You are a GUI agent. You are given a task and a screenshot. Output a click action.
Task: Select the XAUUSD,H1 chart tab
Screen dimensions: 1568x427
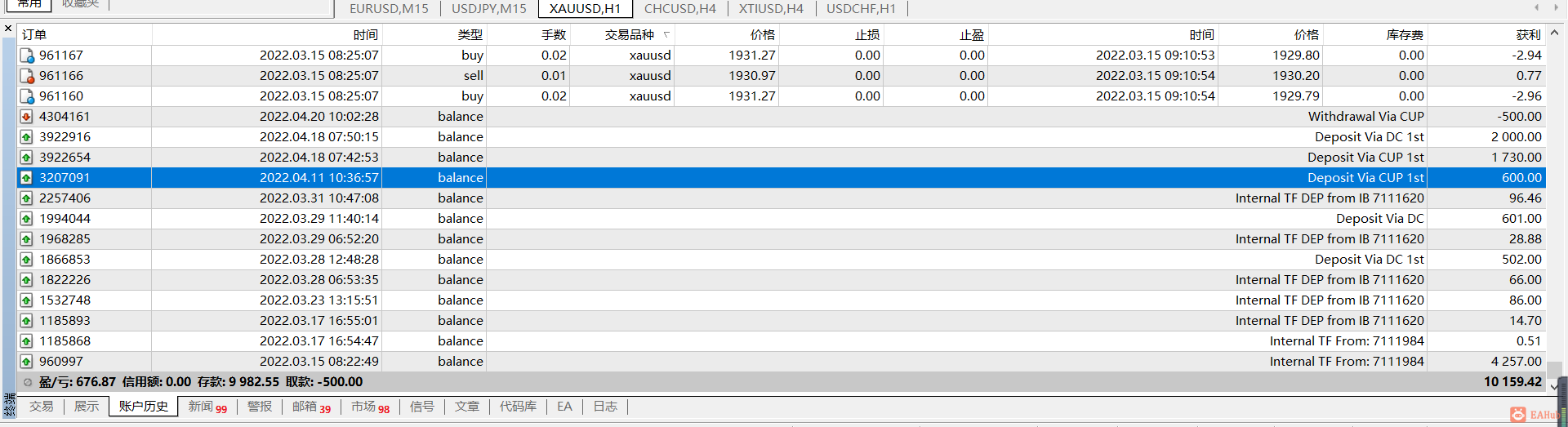(x=586, y=9)
